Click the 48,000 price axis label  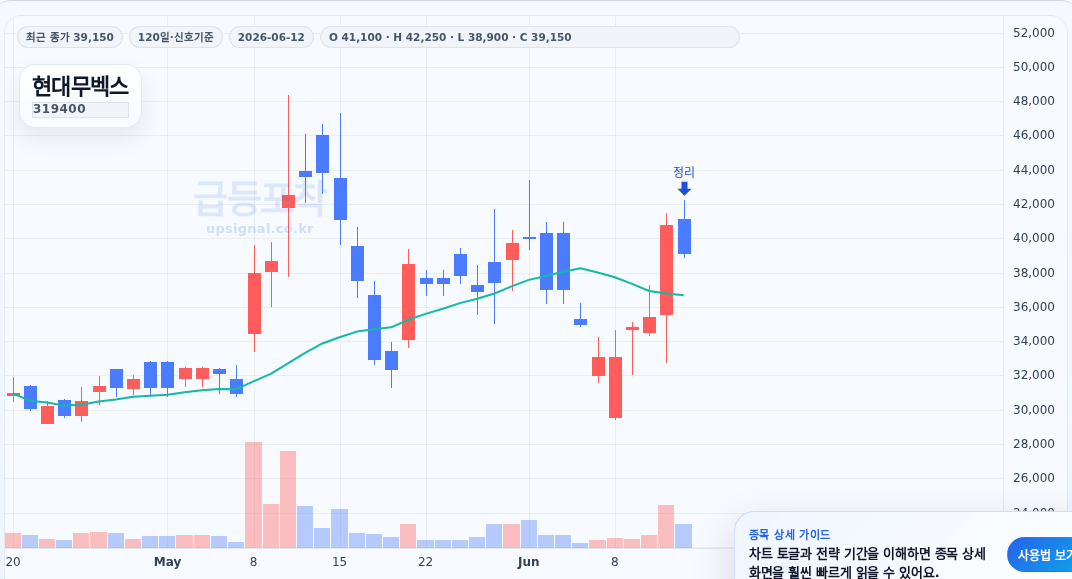[x=1034, y=100]
